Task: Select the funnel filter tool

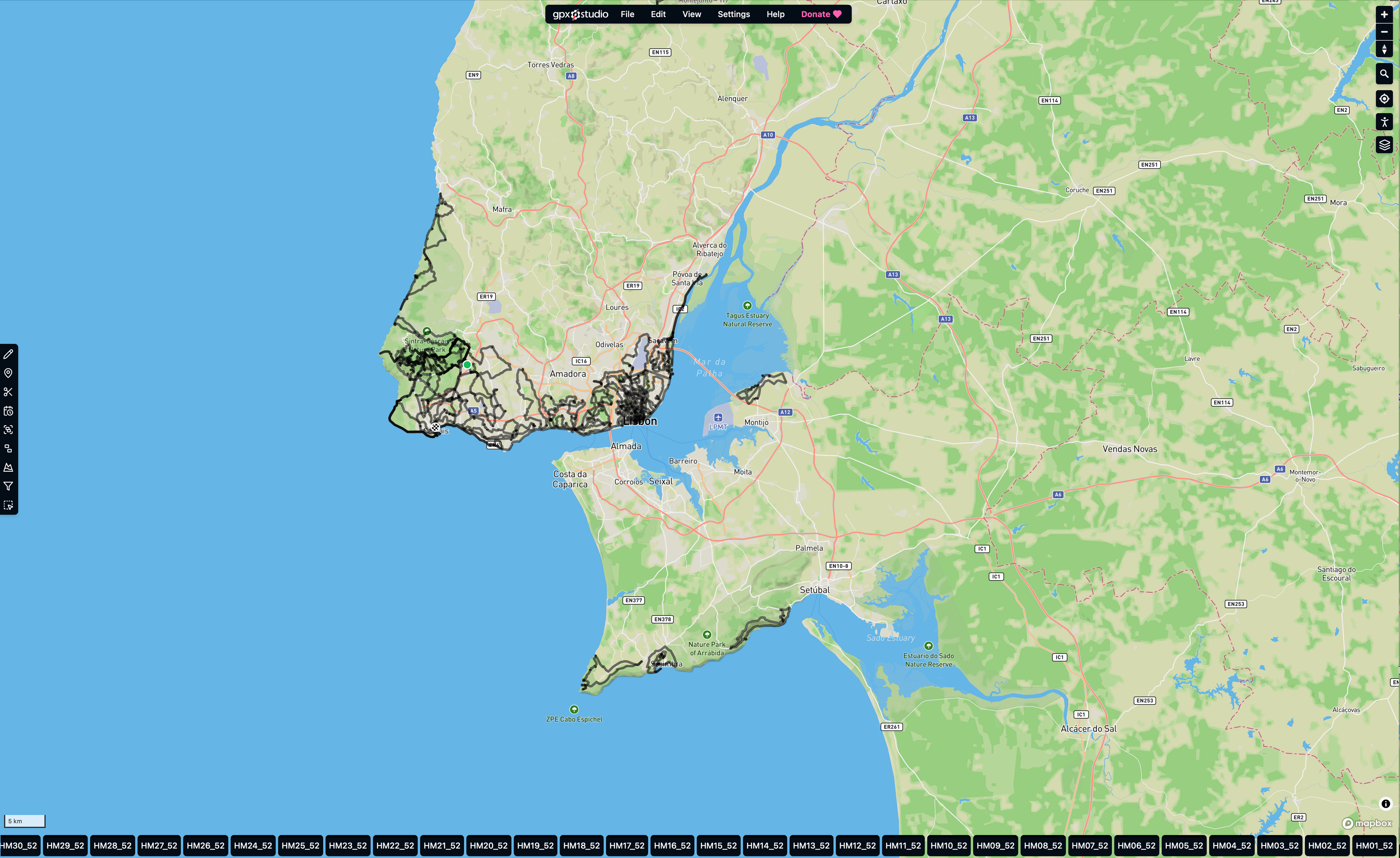Action: tap(8, 486)
